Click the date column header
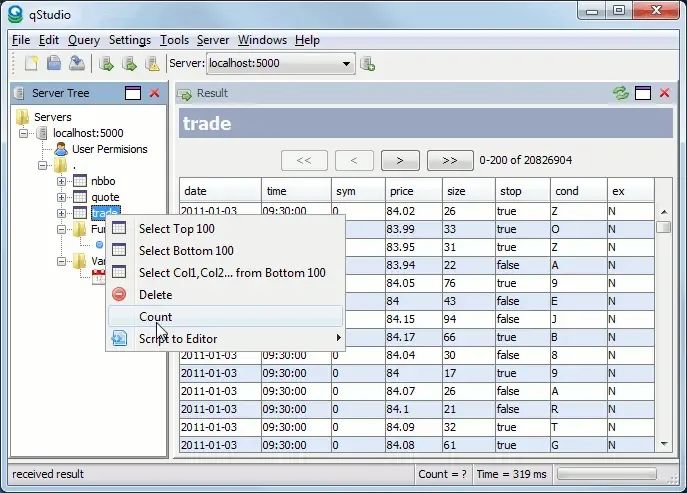687x493 pixels. (220, 191)
